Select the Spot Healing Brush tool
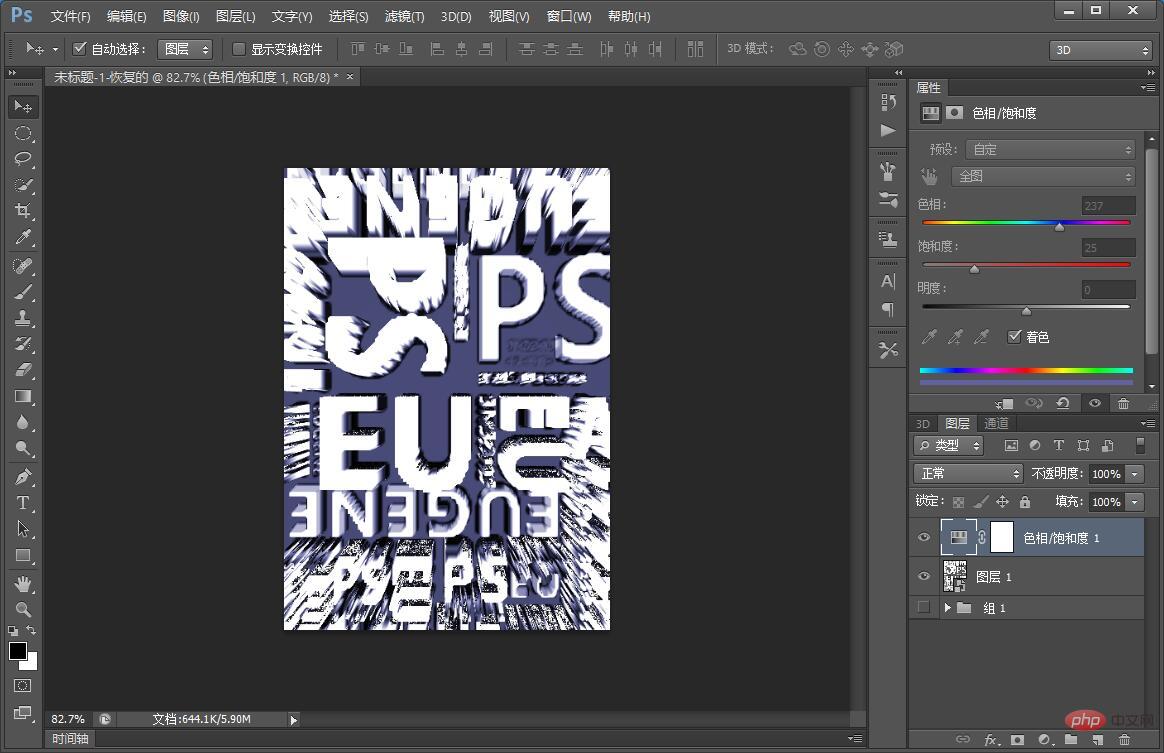Screen dimensions: 1164x753 [x=23, y=266]
